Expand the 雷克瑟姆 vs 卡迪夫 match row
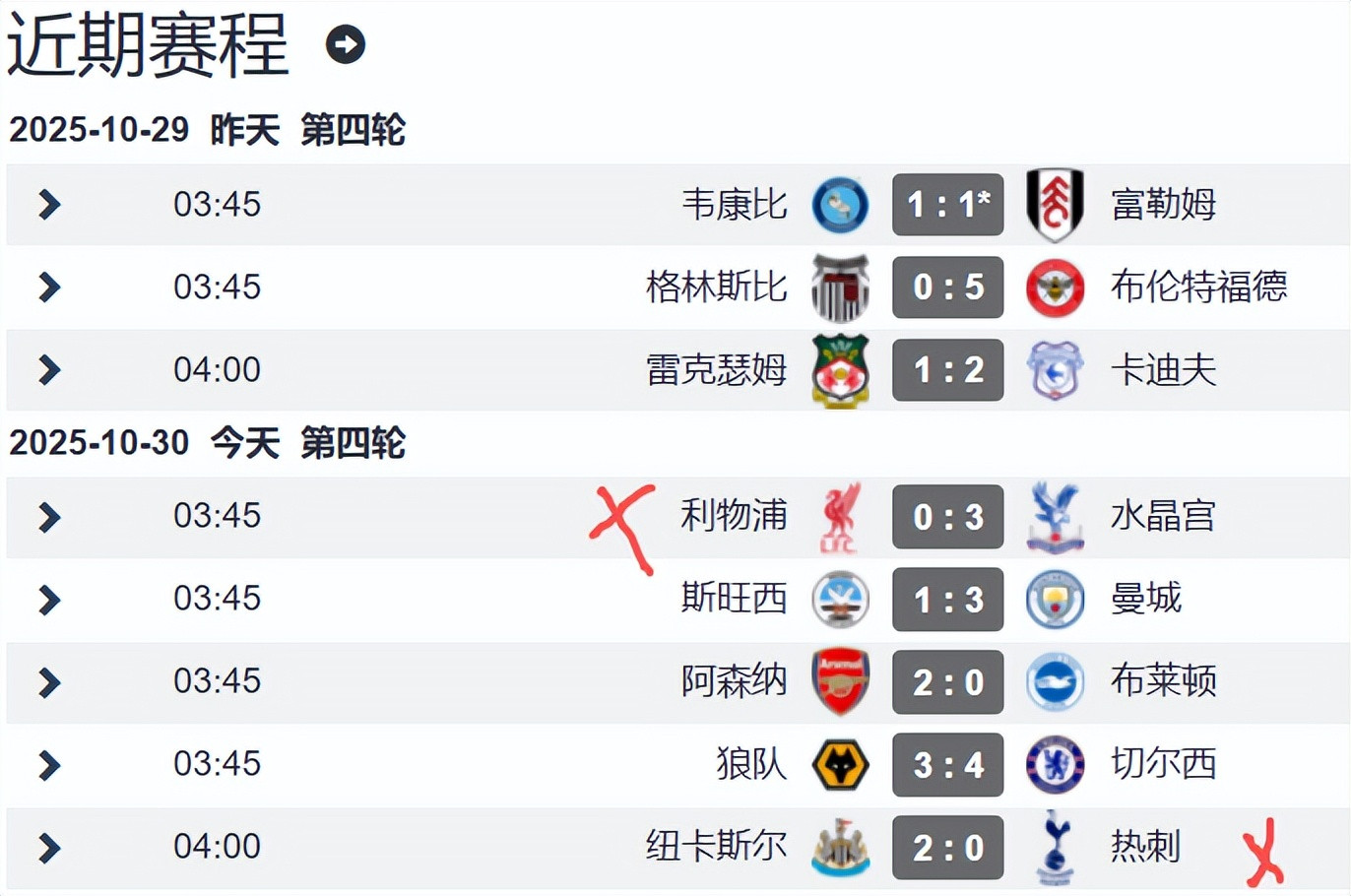1351x896 pixels. [x=49, y=370]
